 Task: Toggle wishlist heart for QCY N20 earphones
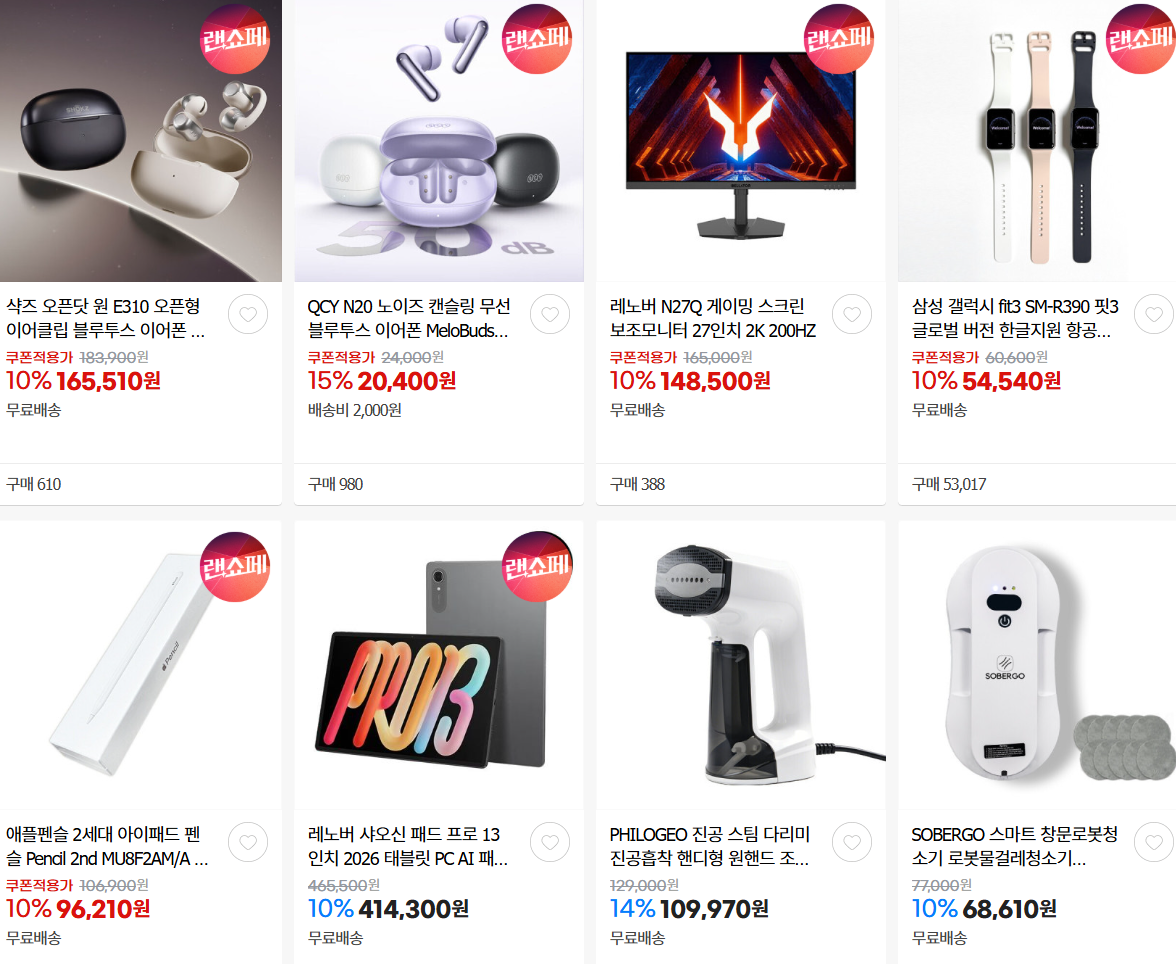pyautogui.click(x=550, y=314)
